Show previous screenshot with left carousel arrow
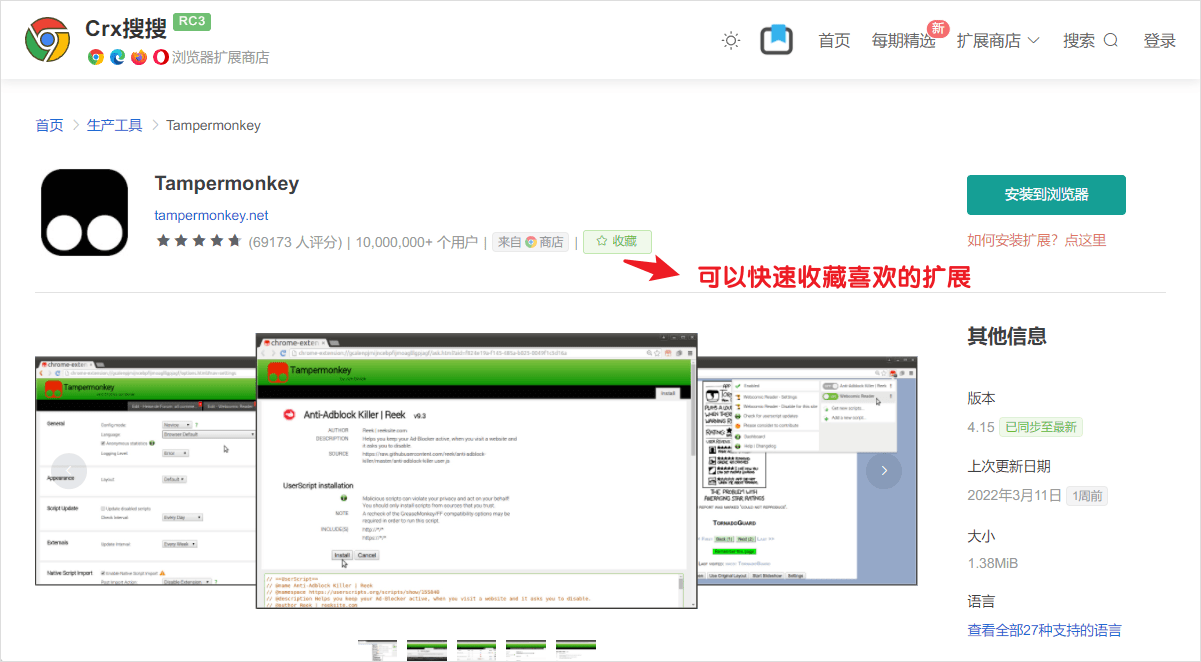 (x=69, y=470)
